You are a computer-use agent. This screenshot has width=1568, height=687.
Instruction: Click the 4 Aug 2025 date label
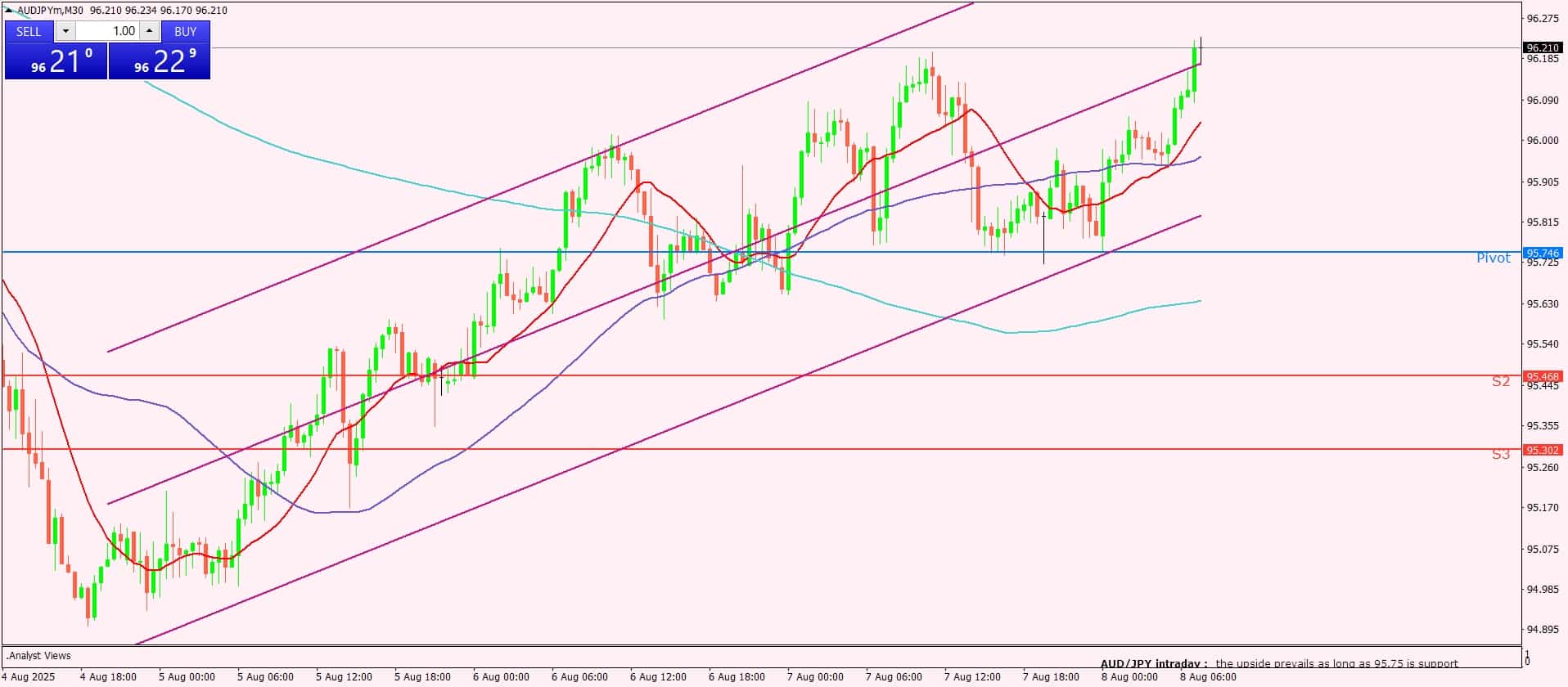(29, 676)
